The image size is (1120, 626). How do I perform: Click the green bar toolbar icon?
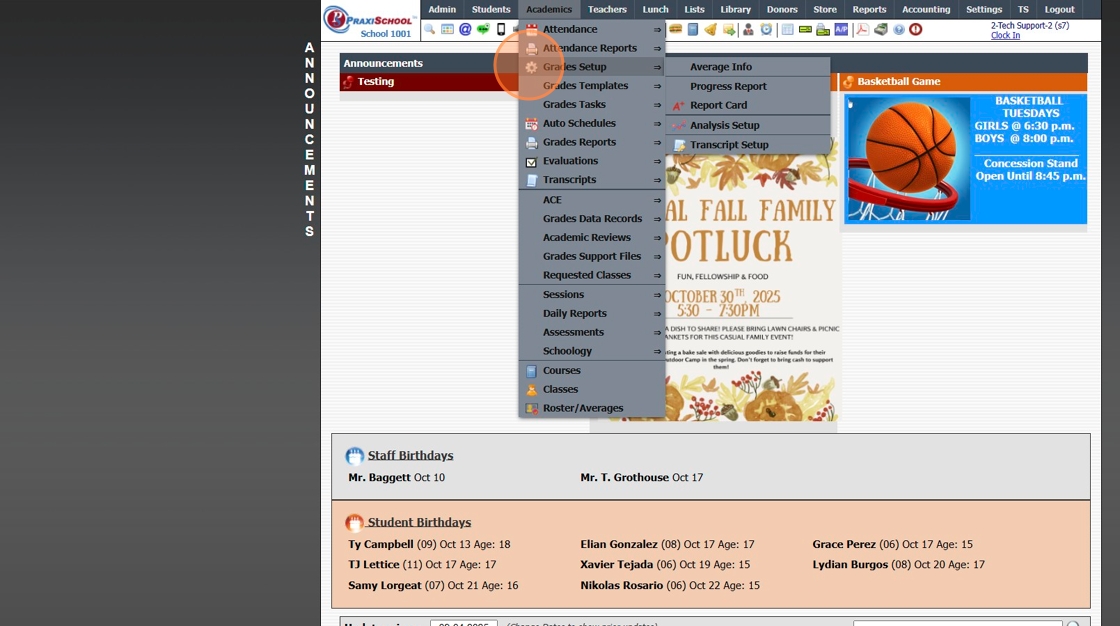[x=805, y=29]
